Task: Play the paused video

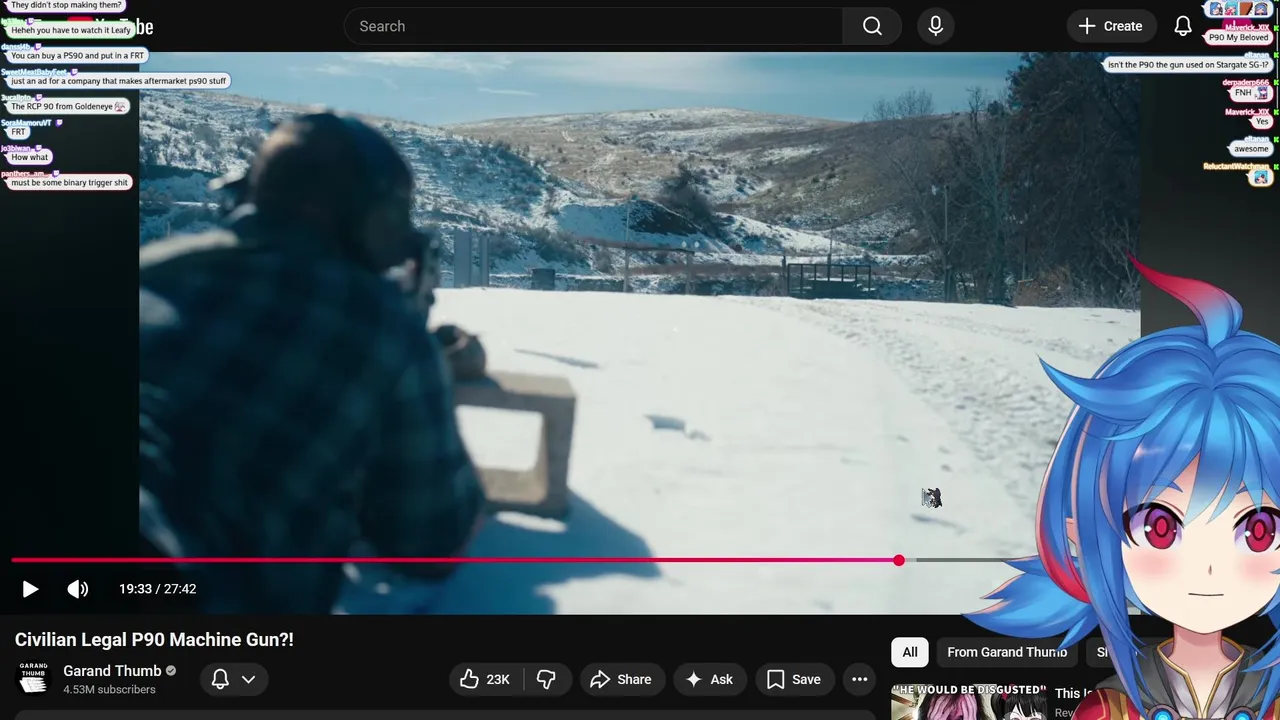Action: click(30, 589)
